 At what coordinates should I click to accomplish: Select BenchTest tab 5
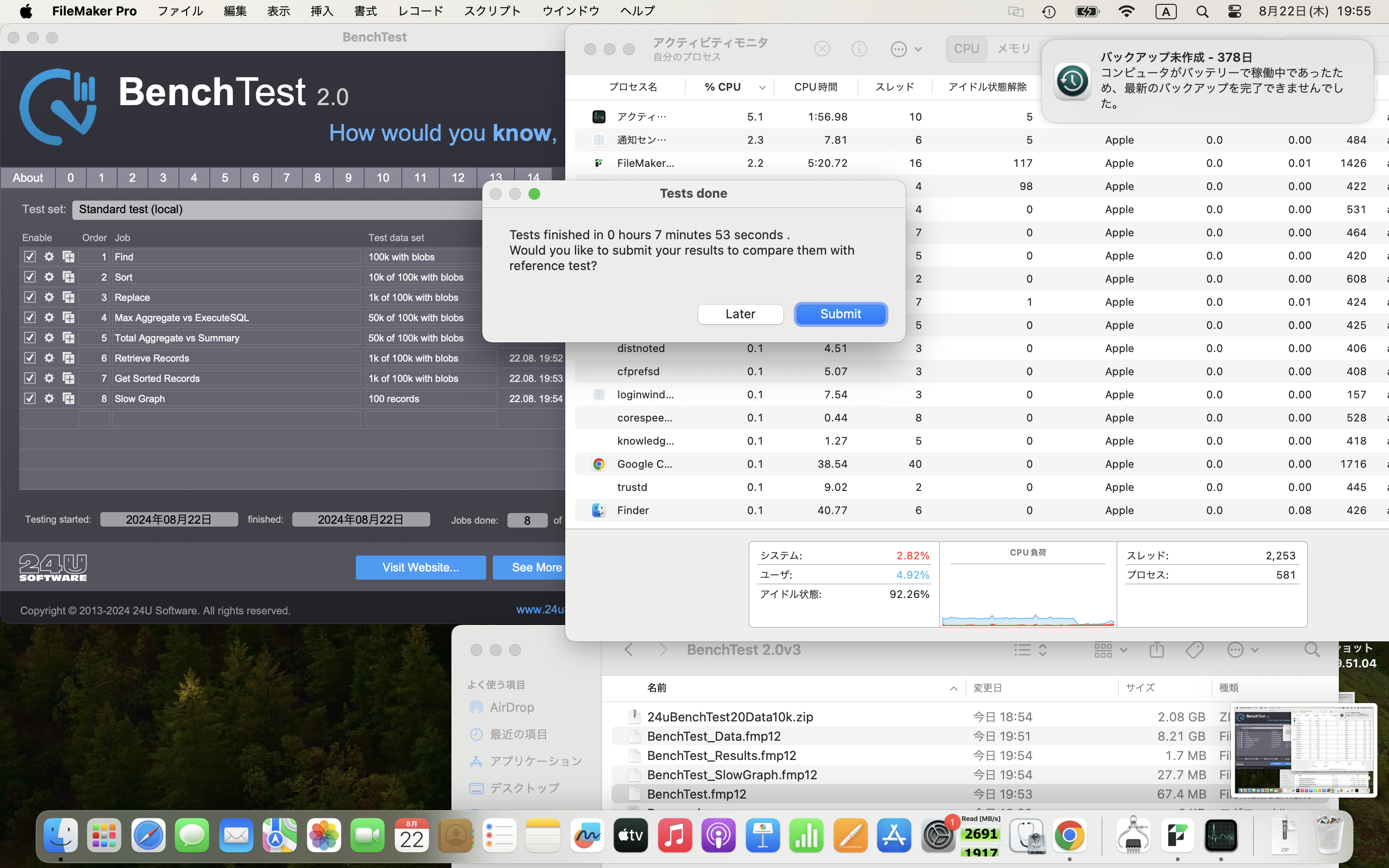224,177
